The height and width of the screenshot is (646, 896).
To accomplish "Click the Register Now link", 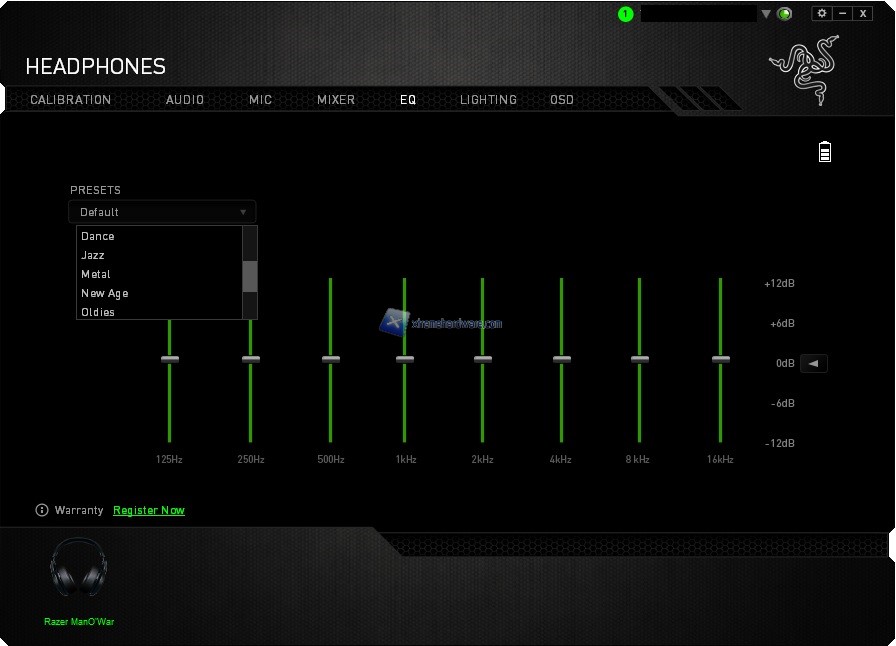I will pos(149,510).
